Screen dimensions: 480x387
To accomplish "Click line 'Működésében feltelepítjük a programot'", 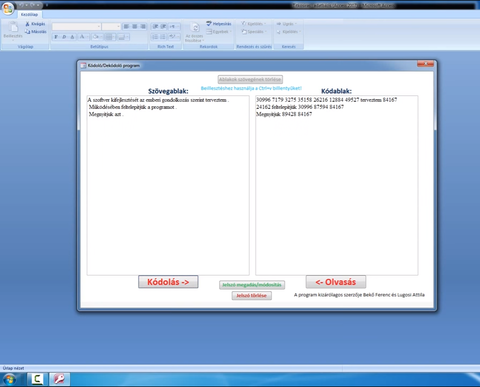I will [x=133, y=107].
